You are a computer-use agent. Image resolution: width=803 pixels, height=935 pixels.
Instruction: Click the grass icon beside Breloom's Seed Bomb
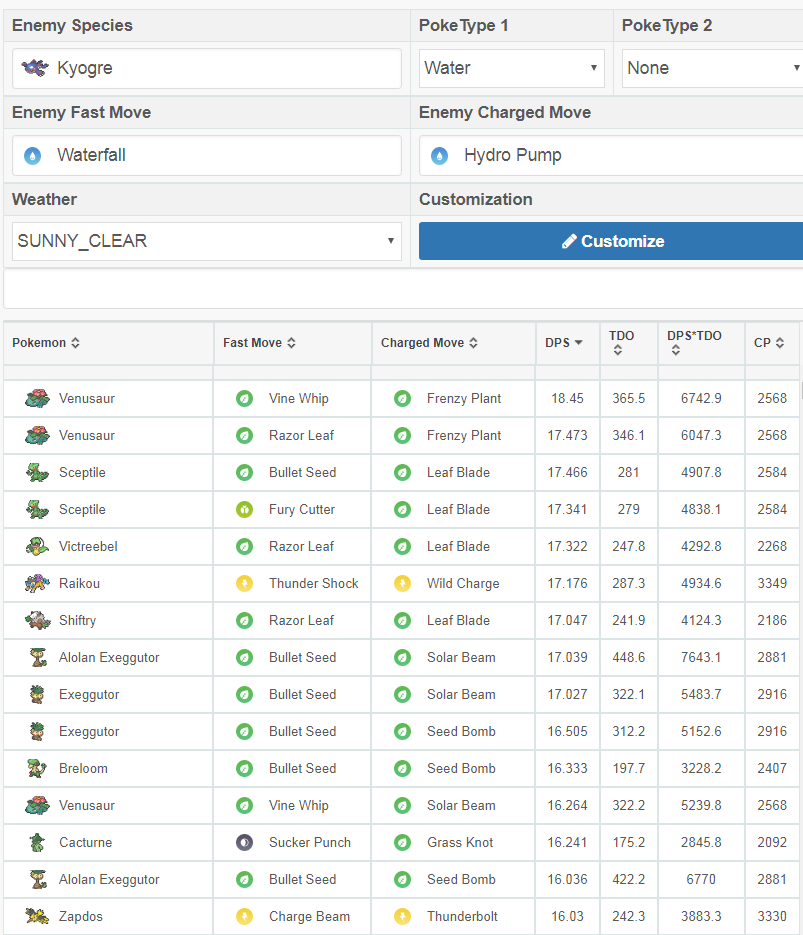402,769
